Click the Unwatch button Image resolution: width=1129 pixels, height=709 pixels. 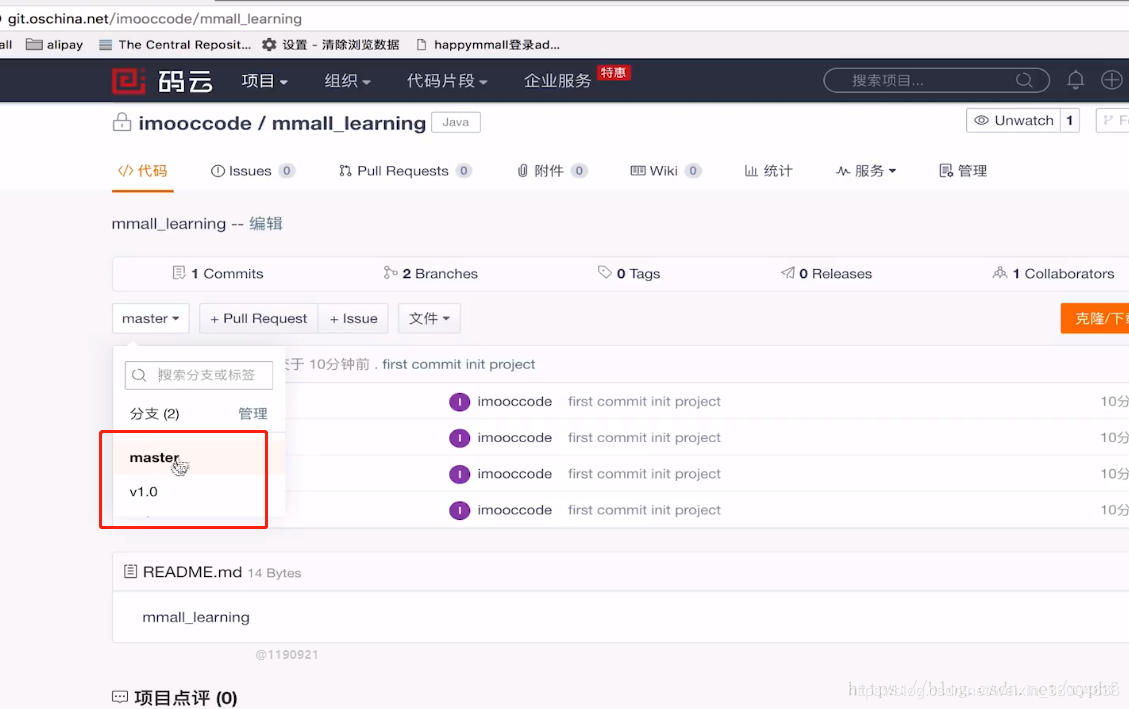(x=1013, y=120)
